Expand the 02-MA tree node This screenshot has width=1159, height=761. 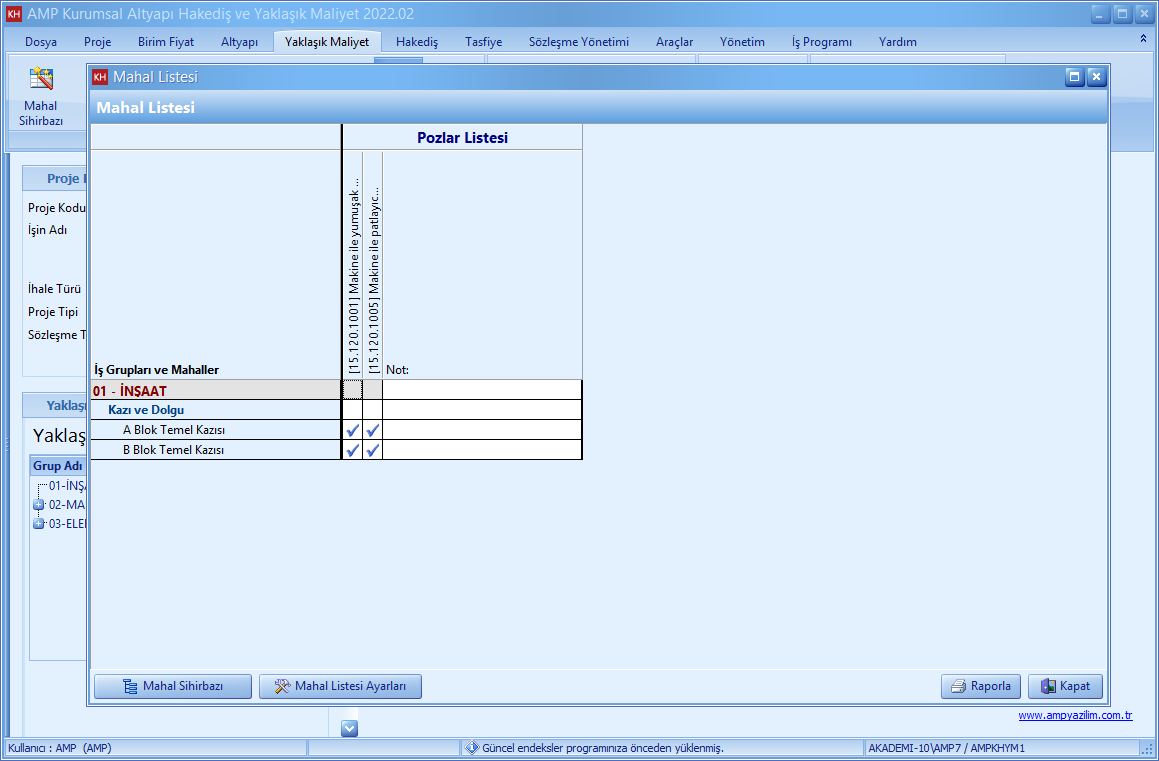click(x=39, y=505)
